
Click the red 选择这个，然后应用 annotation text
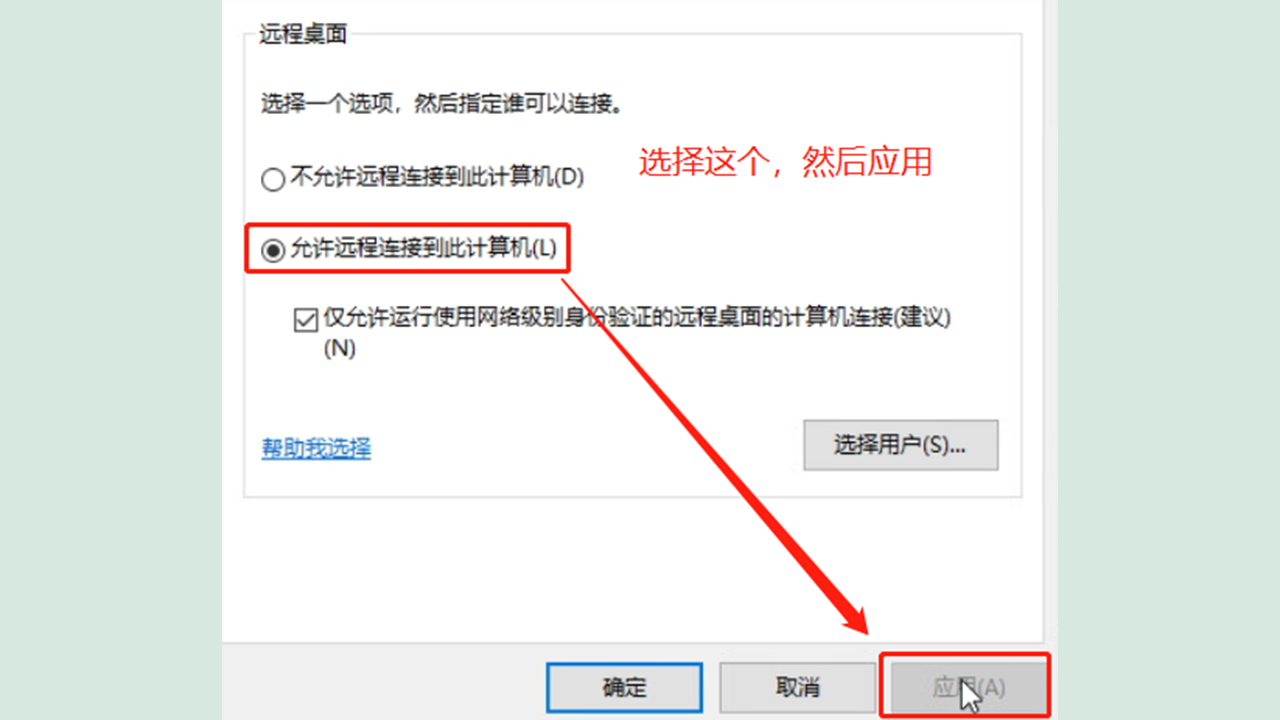click(x=785, y=162)
